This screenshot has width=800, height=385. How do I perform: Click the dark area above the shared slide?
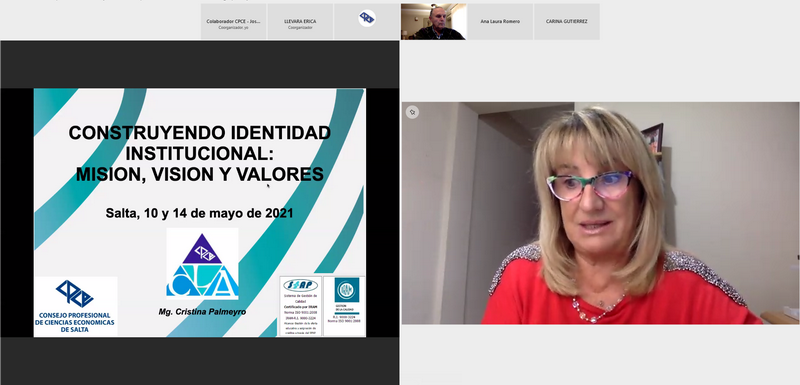tap(199, 65)
